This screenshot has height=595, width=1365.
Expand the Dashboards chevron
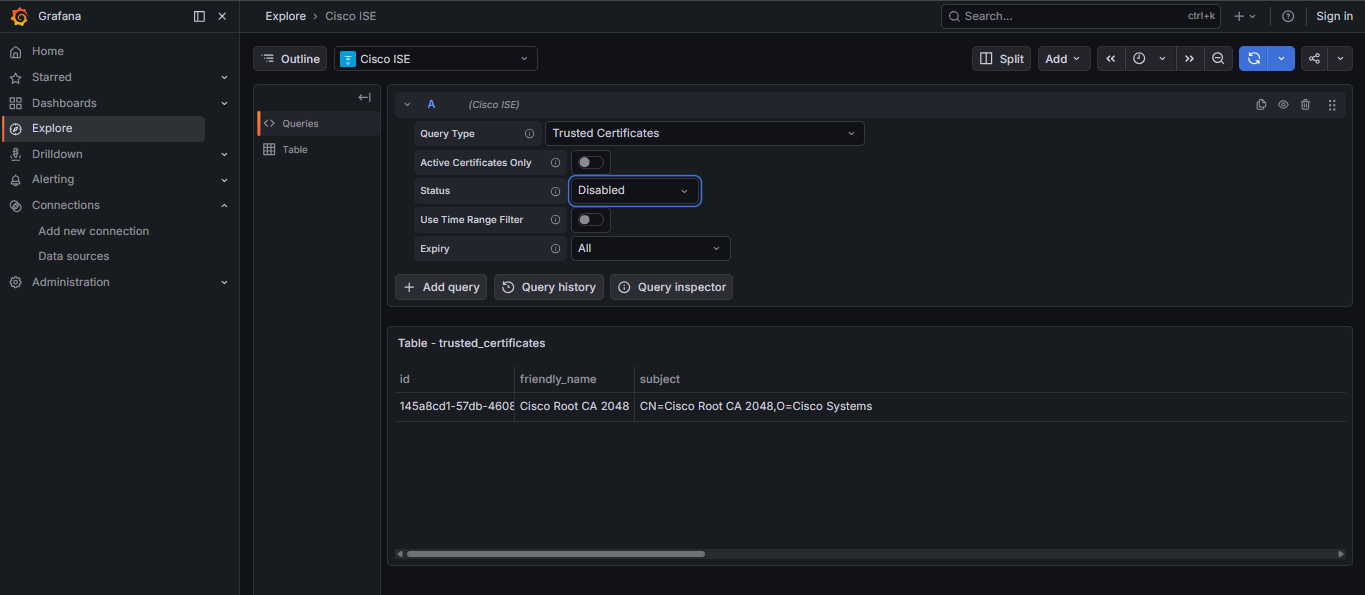pos(224,103)
